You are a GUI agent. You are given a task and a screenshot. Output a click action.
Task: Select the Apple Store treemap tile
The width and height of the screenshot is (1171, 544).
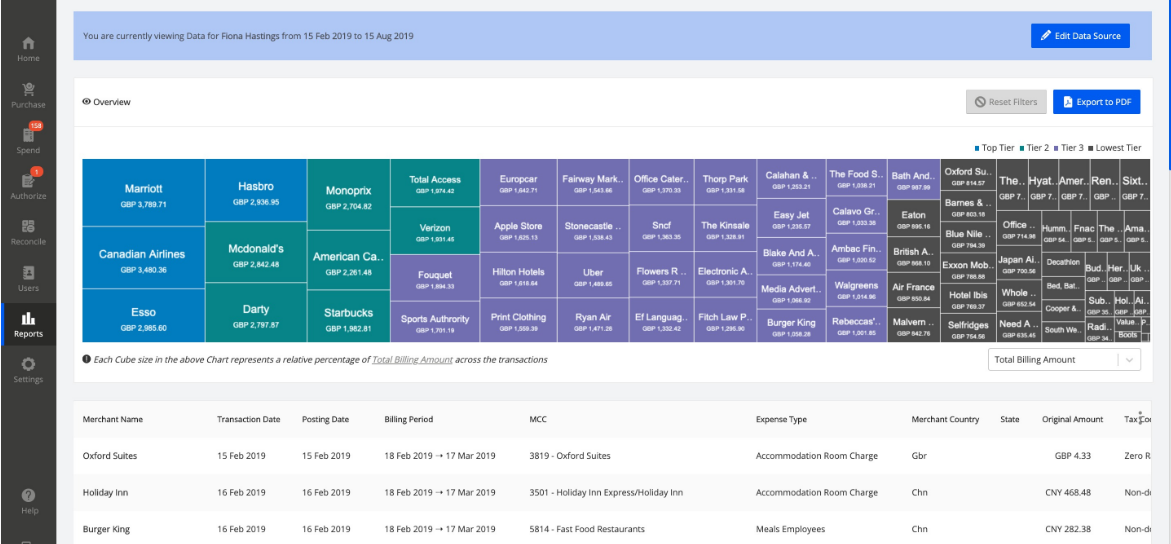pos(518,229)
